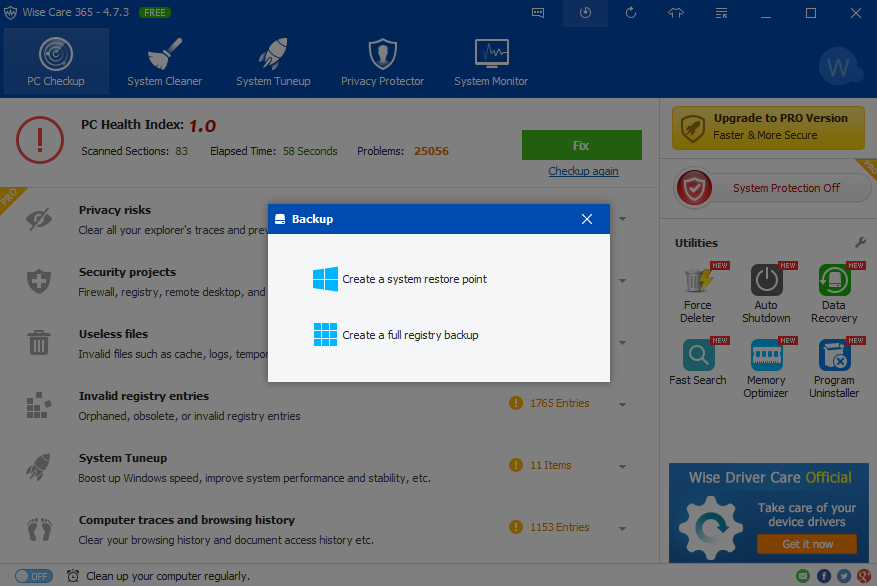Click the Wise Care 365 logo icon

(x=11, y=13)
